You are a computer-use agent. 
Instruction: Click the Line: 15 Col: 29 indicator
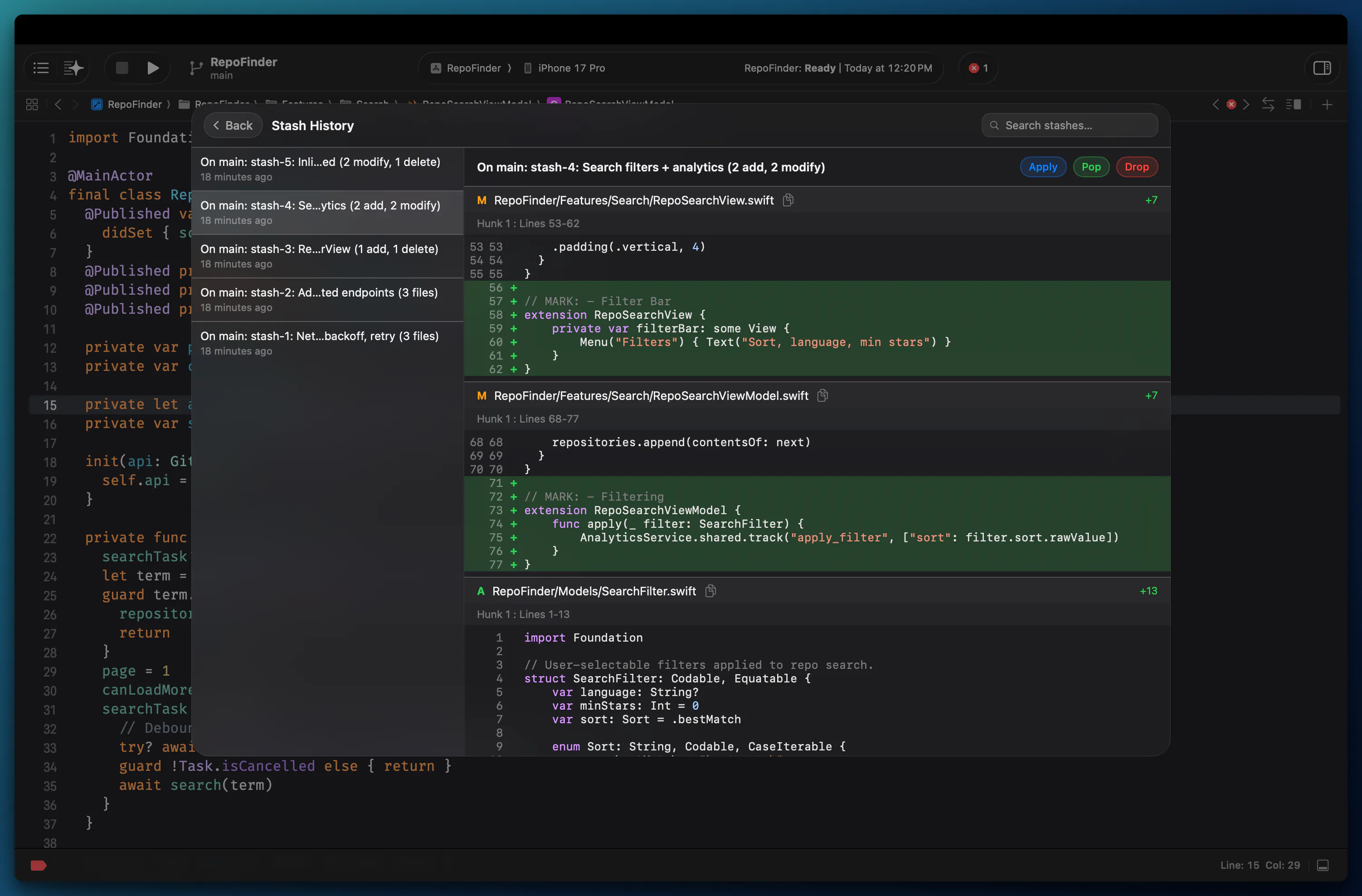[x=1260, y=865]
